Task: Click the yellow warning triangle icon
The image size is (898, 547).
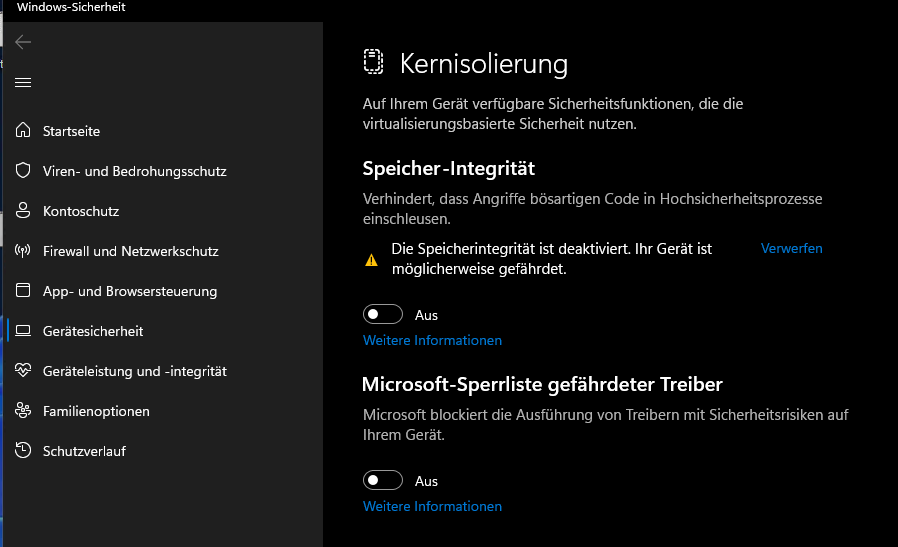Action: tap(371, 260)
